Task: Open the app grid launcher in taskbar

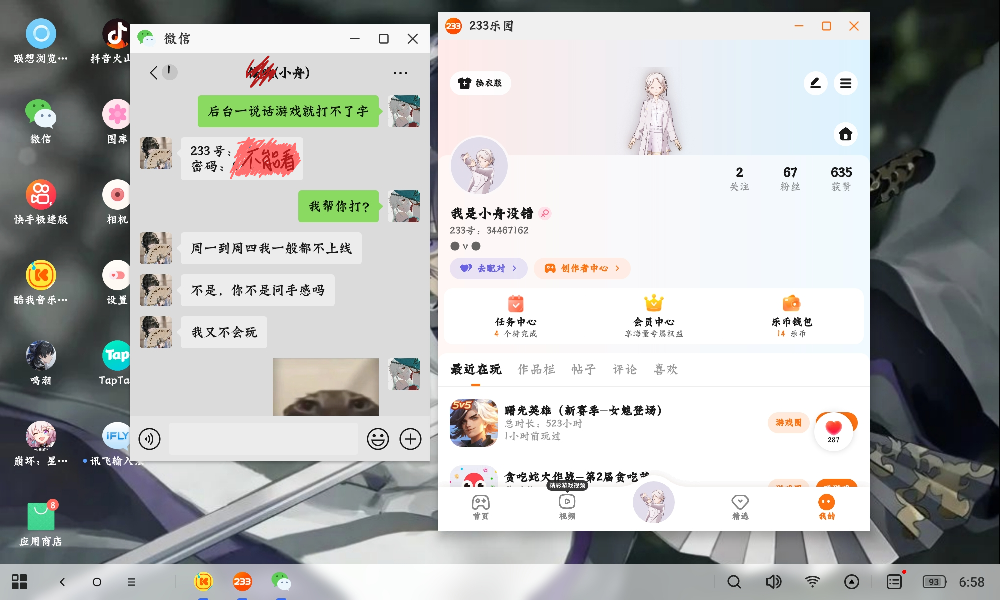Action: pyautogui.click(x=20, y=582)
